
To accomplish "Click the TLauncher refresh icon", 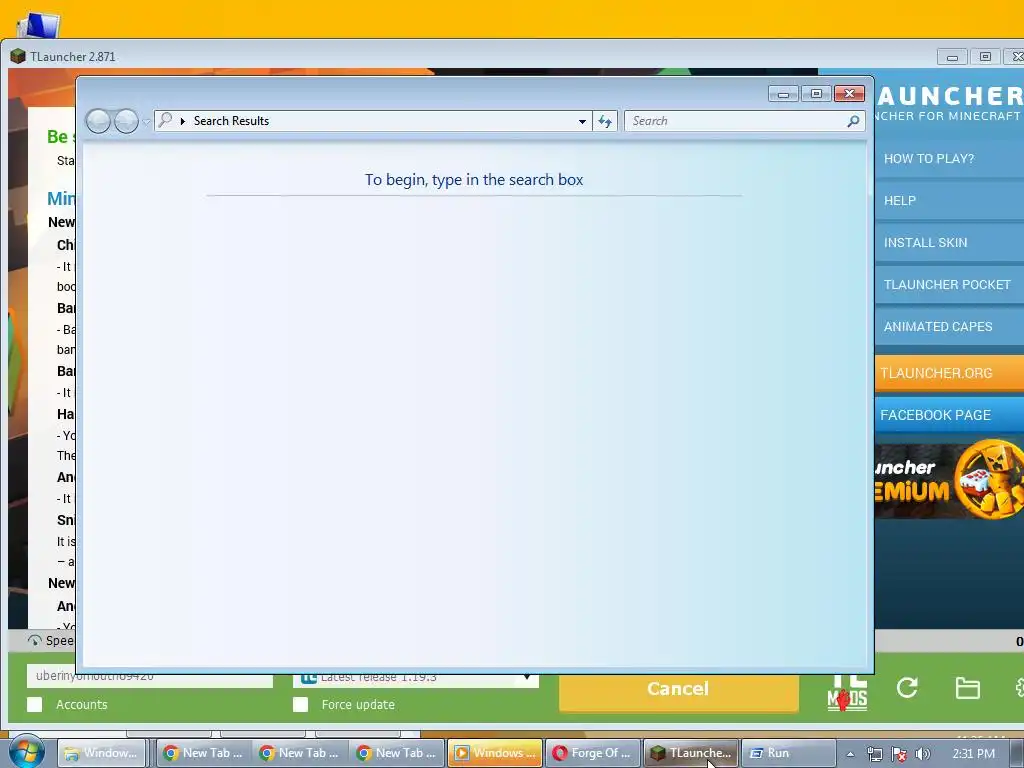I will pos(907,688).
